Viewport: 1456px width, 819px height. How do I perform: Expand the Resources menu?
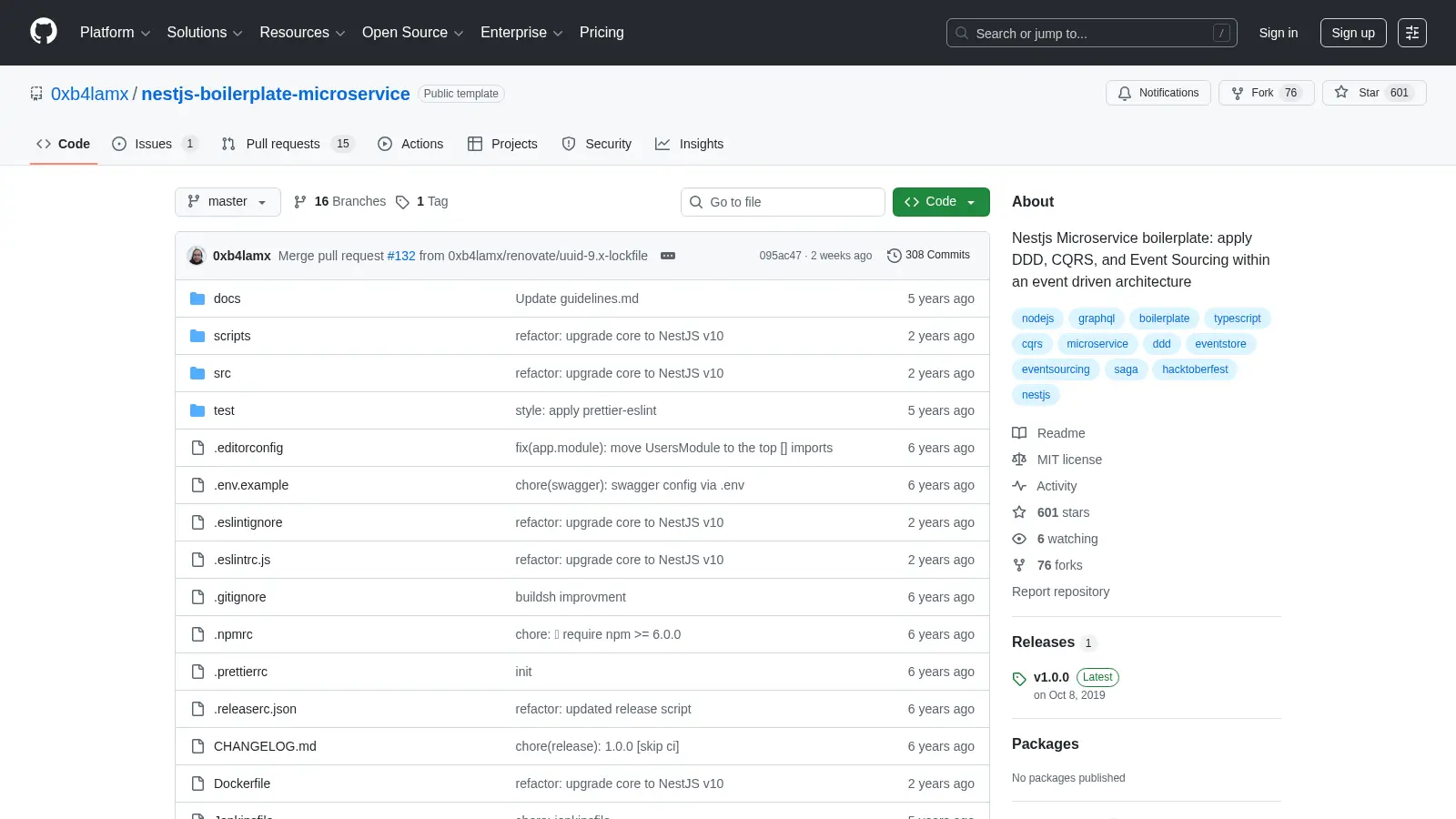(x=302, y=33)
